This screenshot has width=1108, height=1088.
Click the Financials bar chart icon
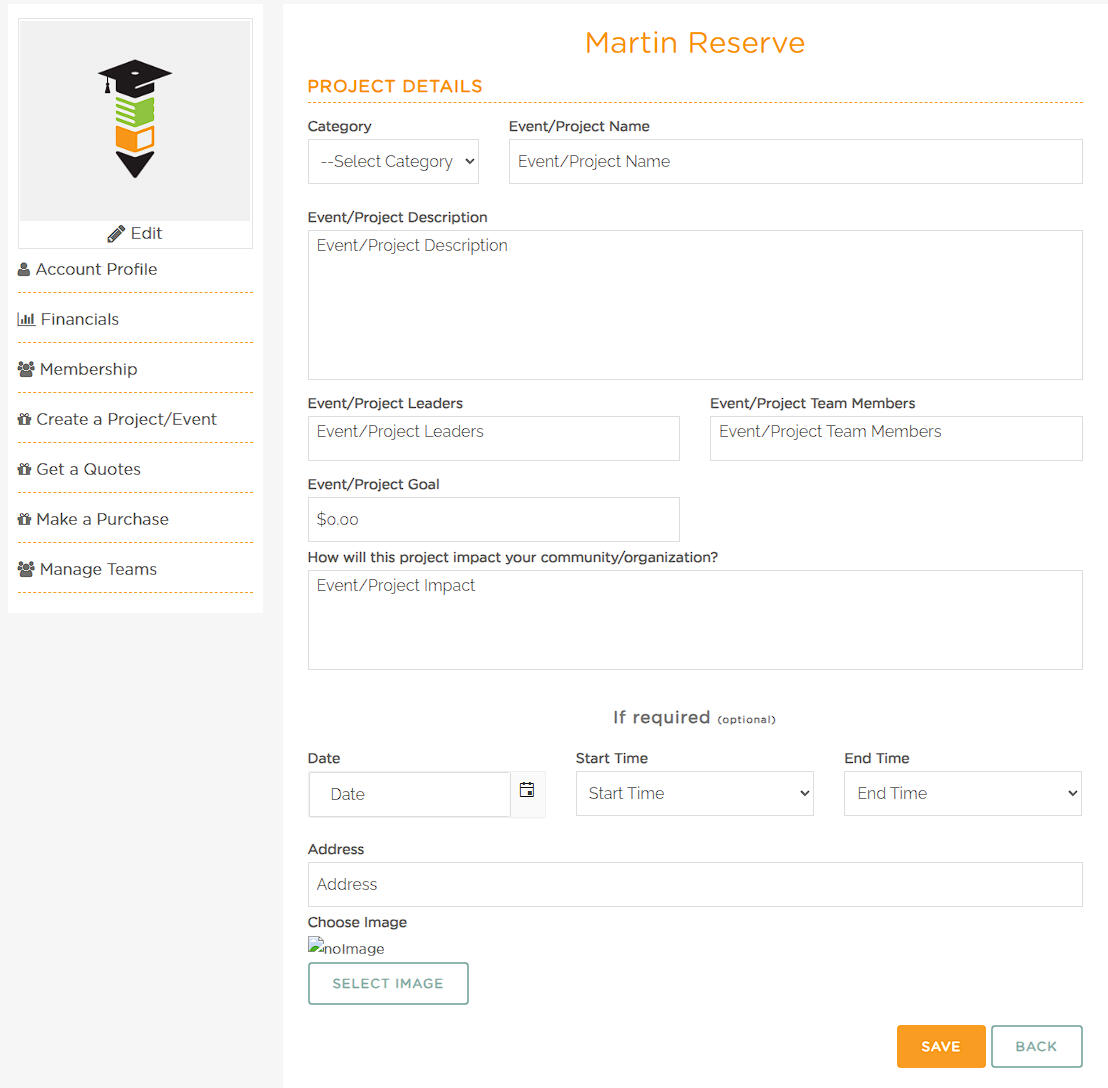[26, 319]
